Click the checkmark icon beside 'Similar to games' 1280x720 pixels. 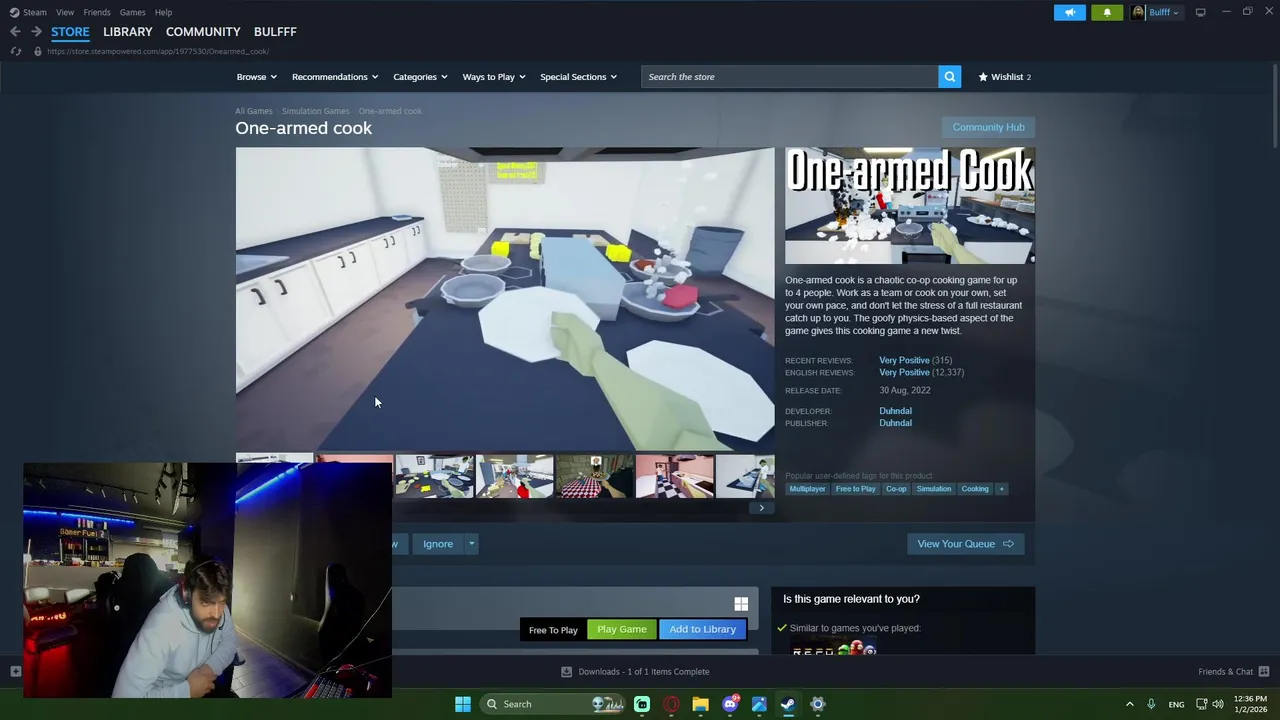tap(782, 628)
